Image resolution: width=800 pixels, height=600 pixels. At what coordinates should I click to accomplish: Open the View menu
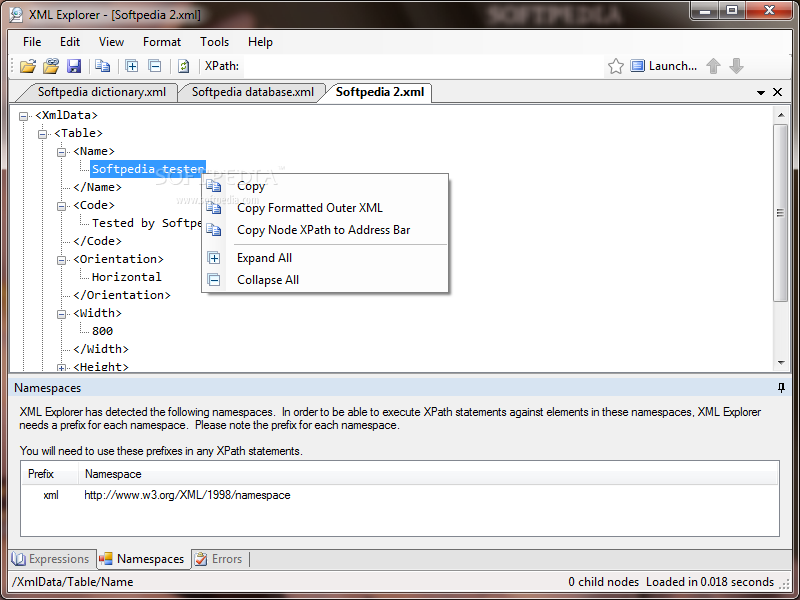click(x=111, y=42)
